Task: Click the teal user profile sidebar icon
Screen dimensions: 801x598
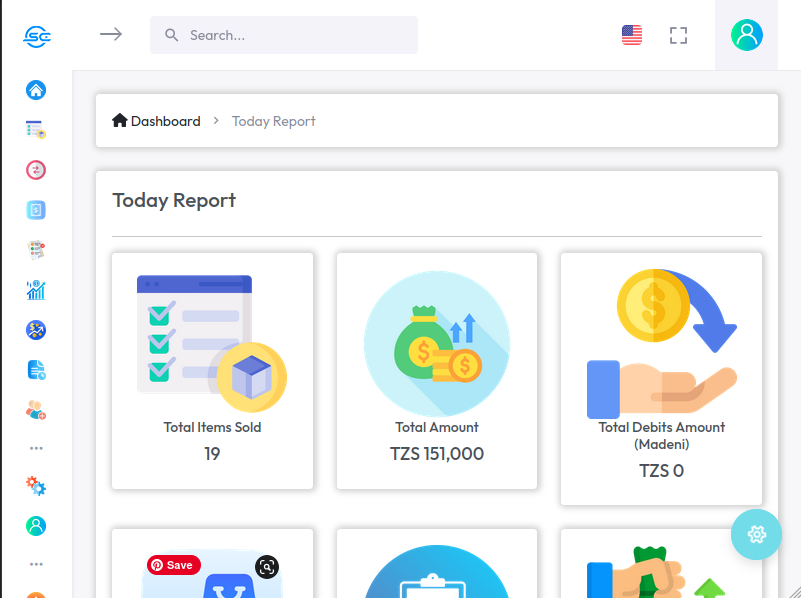Action: tap(36, 525)
